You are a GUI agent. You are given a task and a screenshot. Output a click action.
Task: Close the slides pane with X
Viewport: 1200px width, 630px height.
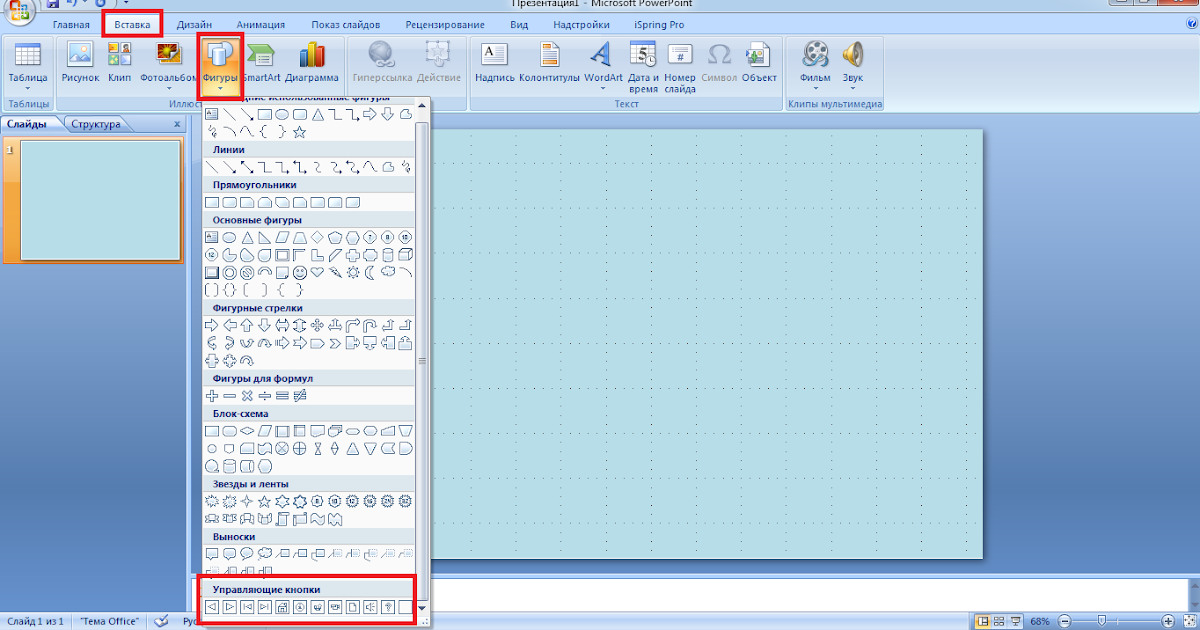tap(177, 124)
